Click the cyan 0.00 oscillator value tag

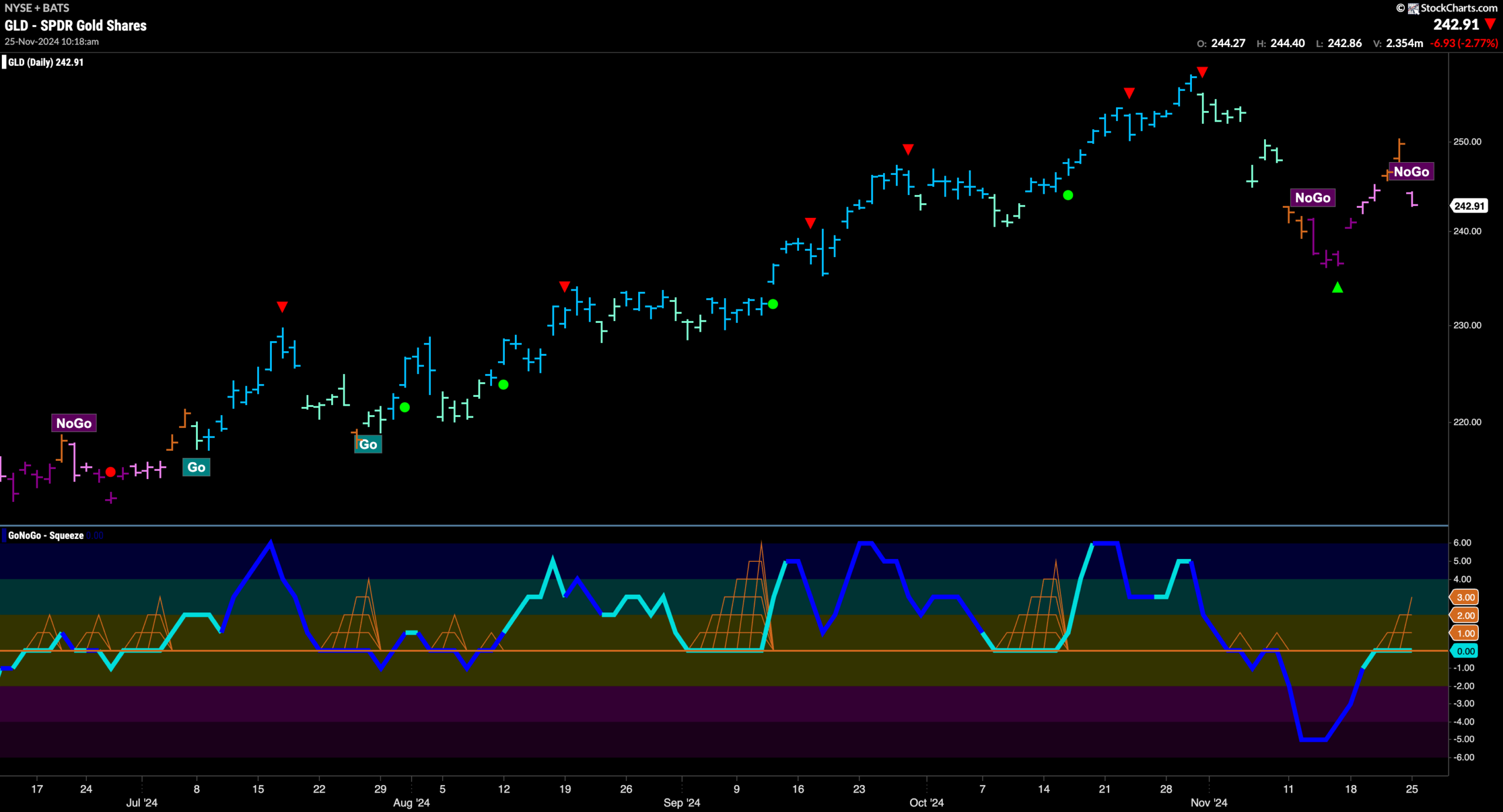click(x=1465, y=651)
